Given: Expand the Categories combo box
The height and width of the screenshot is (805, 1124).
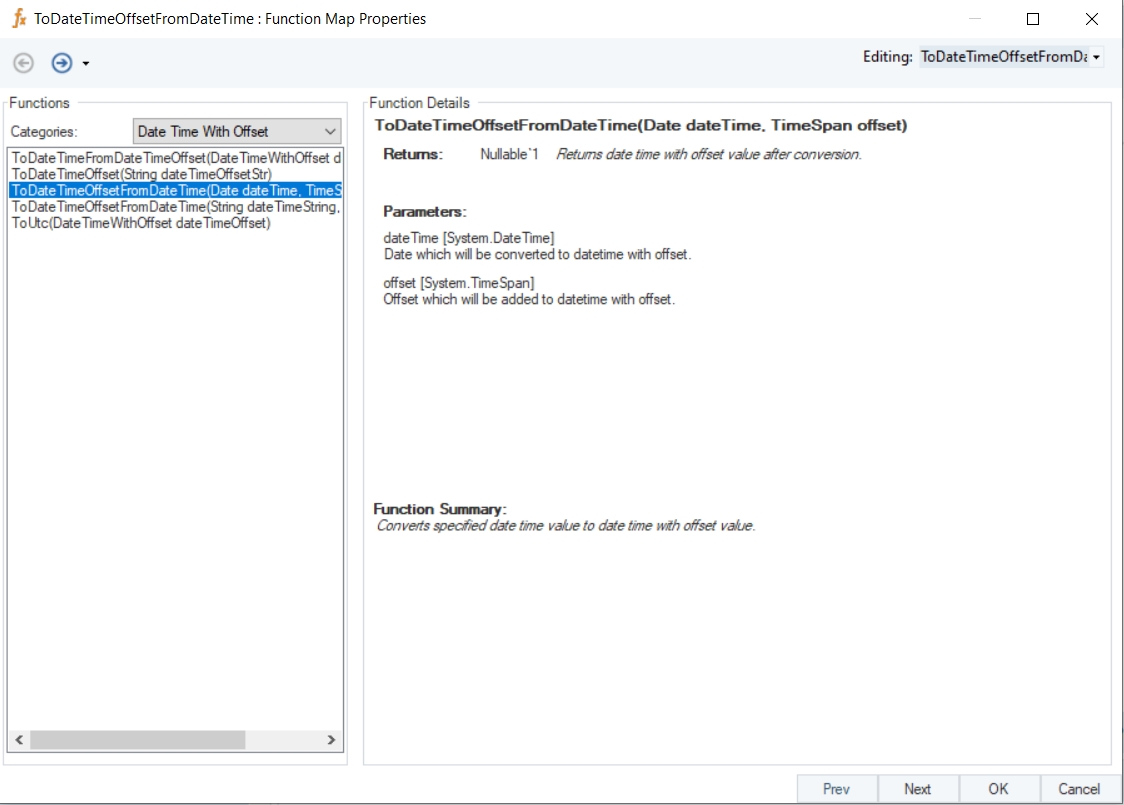Looking at the screenshot, I should click(x=330, y=131).
